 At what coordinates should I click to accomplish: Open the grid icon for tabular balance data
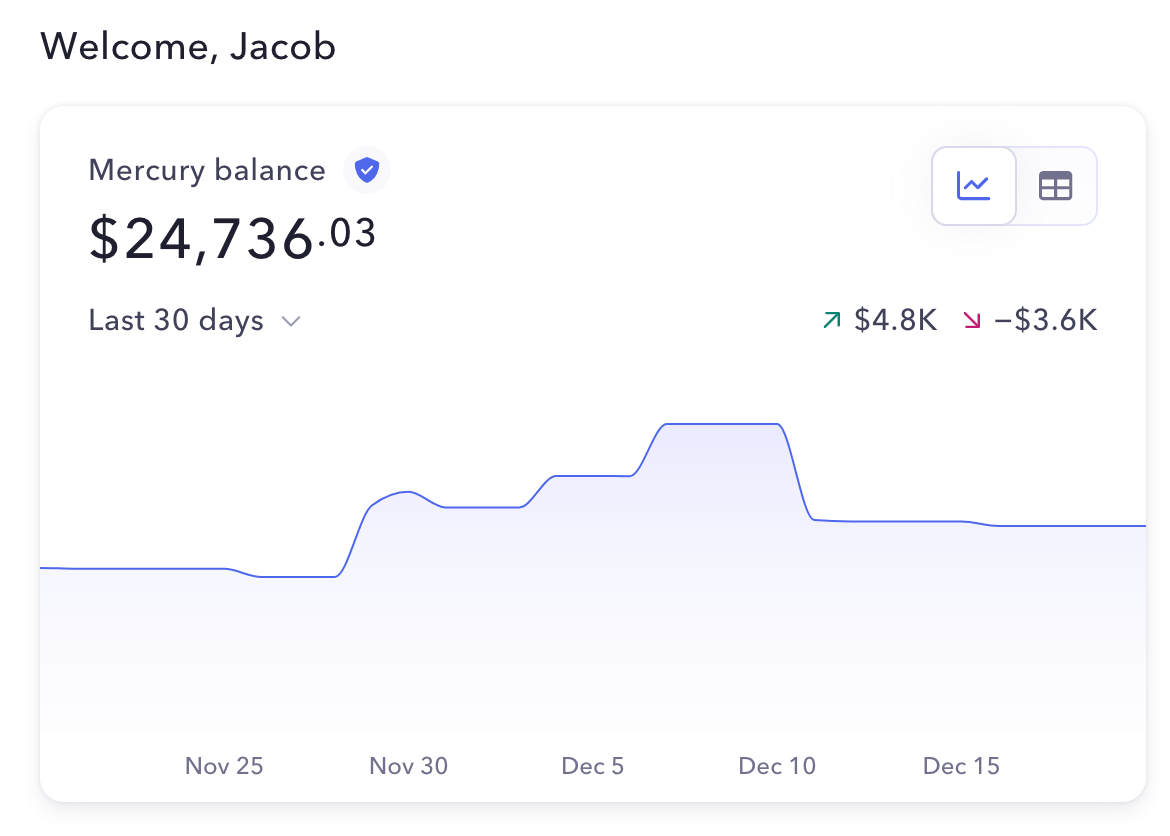1055,185
